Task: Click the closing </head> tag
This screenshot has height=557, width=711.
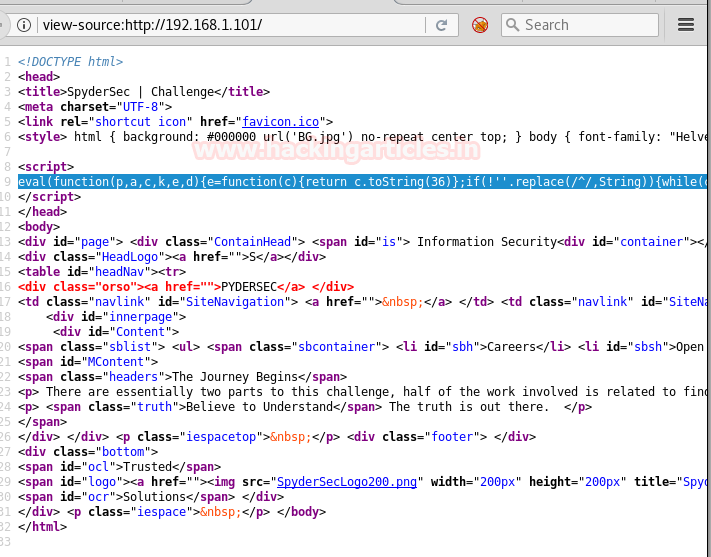Action: click(42, 212)
